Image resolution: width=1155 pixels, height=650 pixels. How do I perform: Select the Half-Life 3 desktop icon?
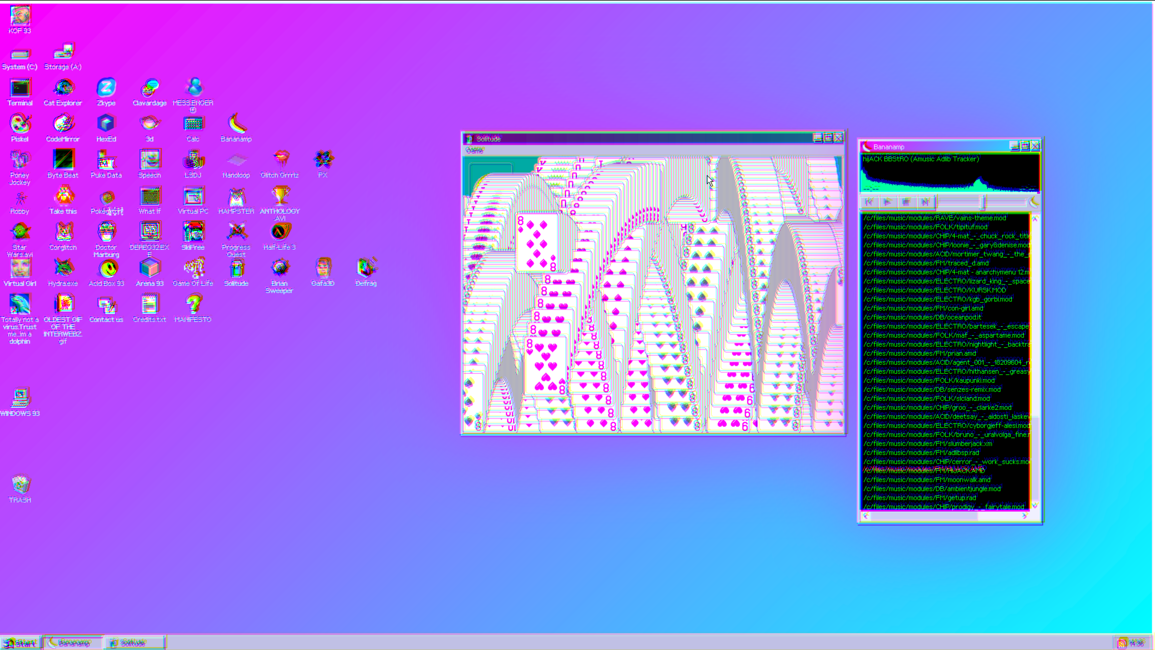[x=280, y=234]
